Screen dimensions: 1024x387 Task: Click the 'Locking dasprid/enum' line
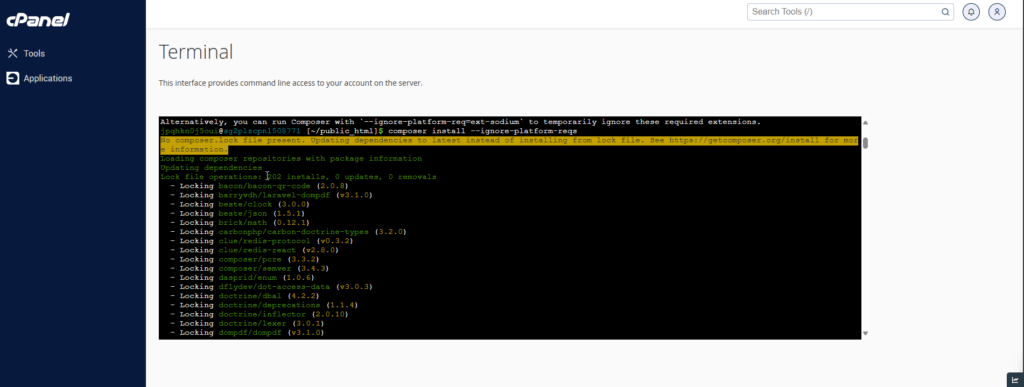click(242, 277)
